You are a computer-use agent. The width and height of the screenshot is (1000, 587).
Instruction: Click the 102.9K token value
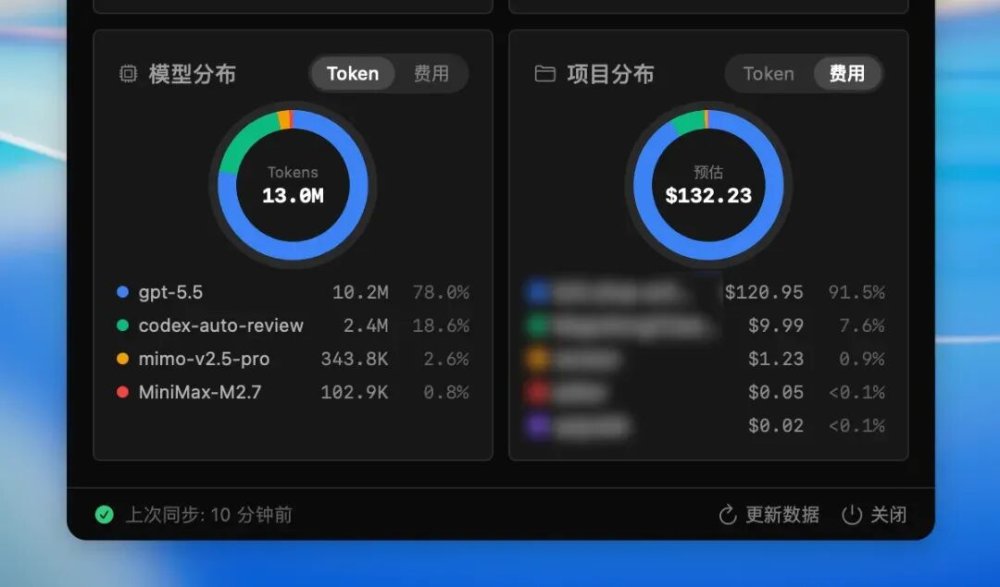point(355,392)
